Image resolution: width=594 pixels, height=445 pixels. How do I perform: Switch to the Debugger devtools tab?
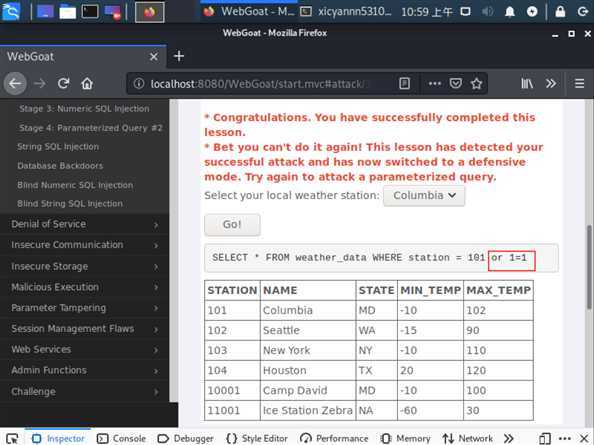click(x=185, y=439)
